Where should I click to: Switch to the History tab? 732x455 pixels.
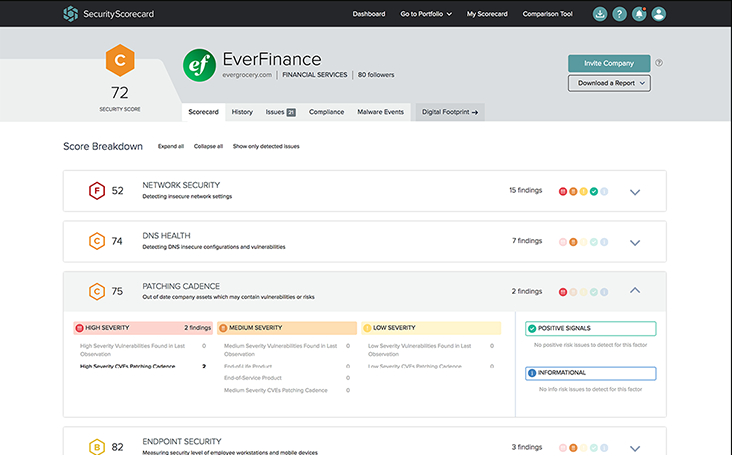click(x=242, y=112)
